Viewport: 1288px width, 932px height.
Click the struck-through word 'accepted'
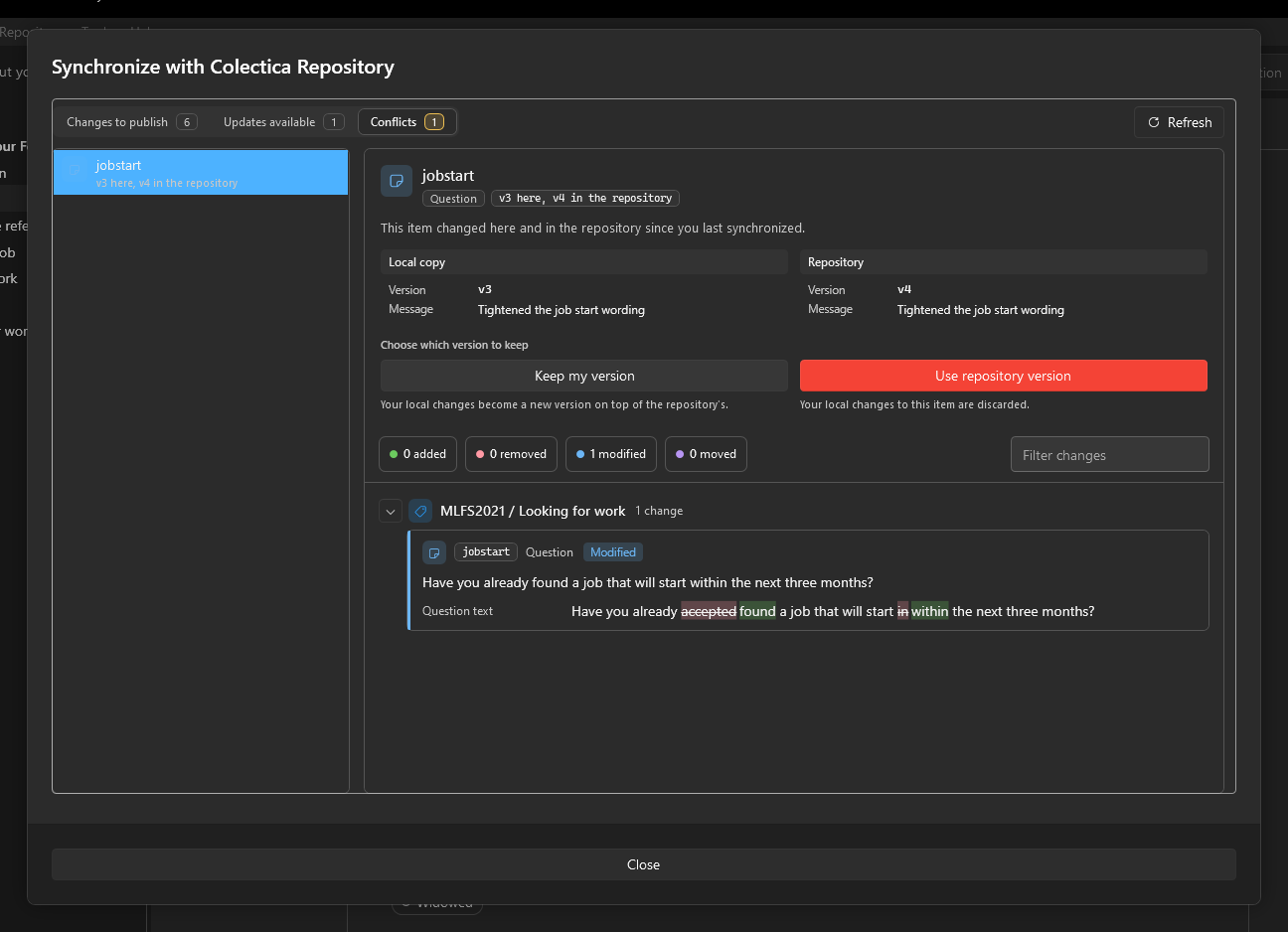709,611
